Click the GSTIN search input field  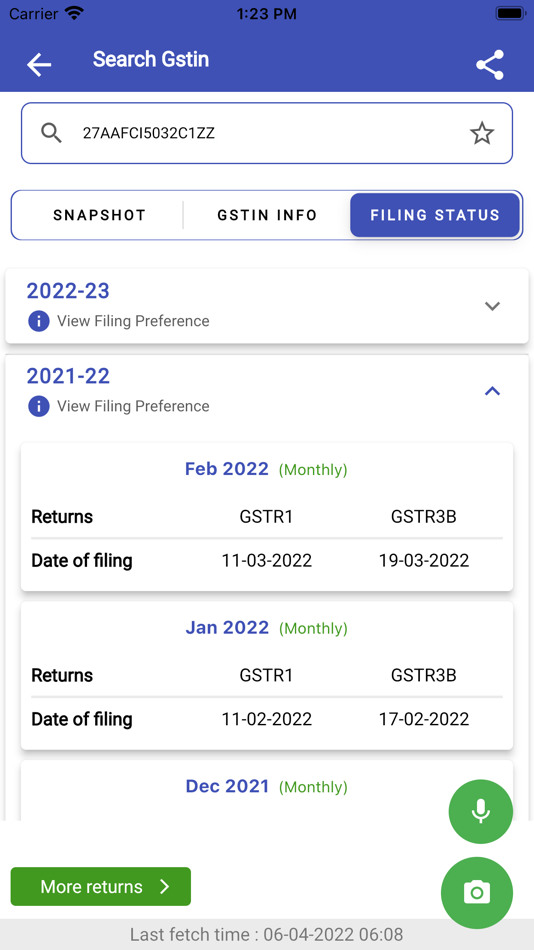(x=267, y=133)
